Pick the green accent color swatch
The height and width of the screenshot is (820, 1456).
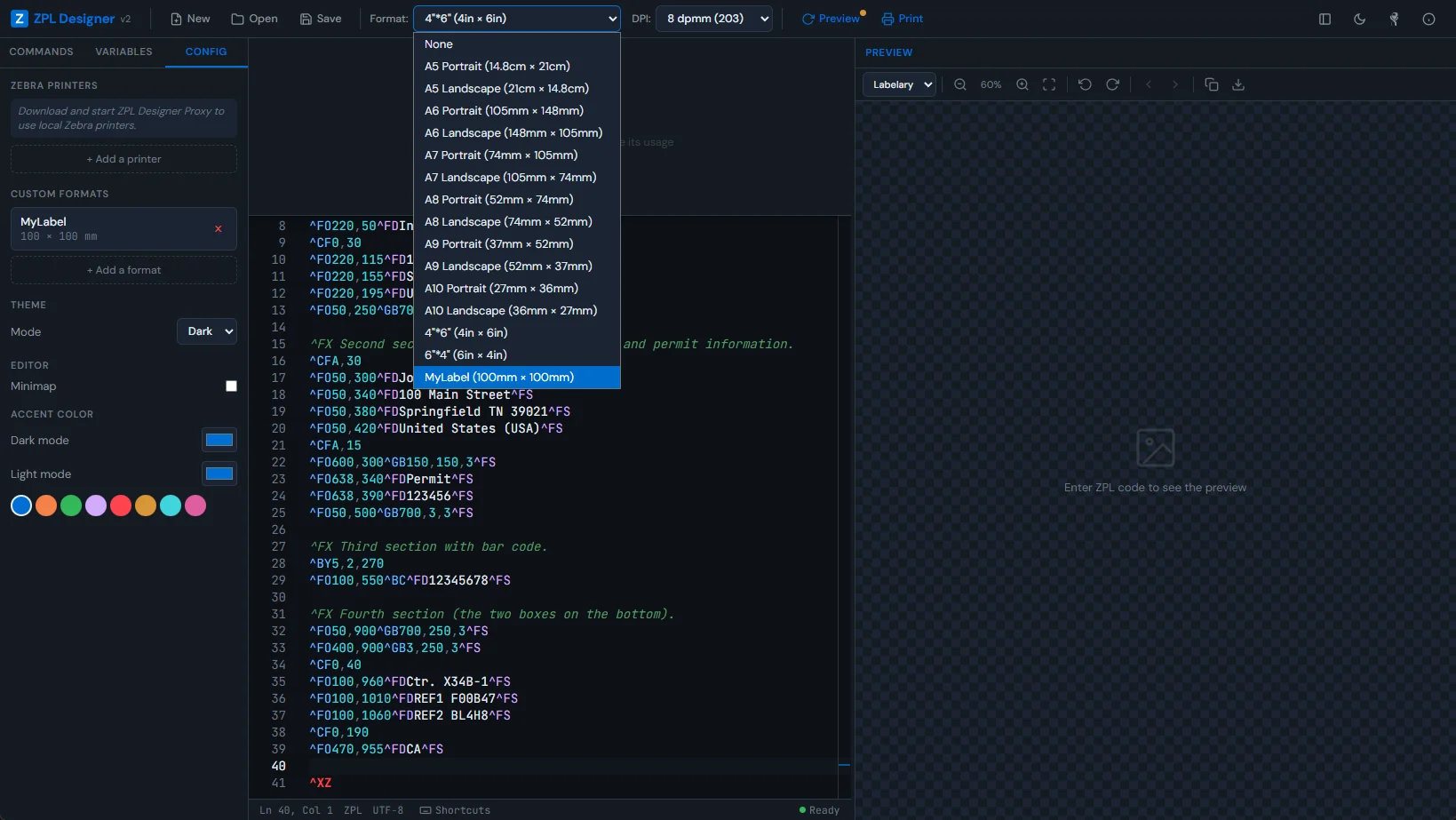click(x=71, y=506)
